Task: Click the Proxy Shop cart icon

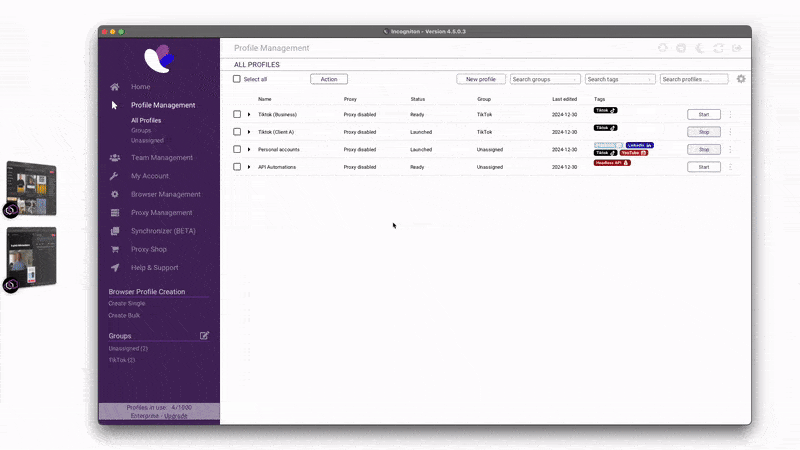Action: (115, 249)
